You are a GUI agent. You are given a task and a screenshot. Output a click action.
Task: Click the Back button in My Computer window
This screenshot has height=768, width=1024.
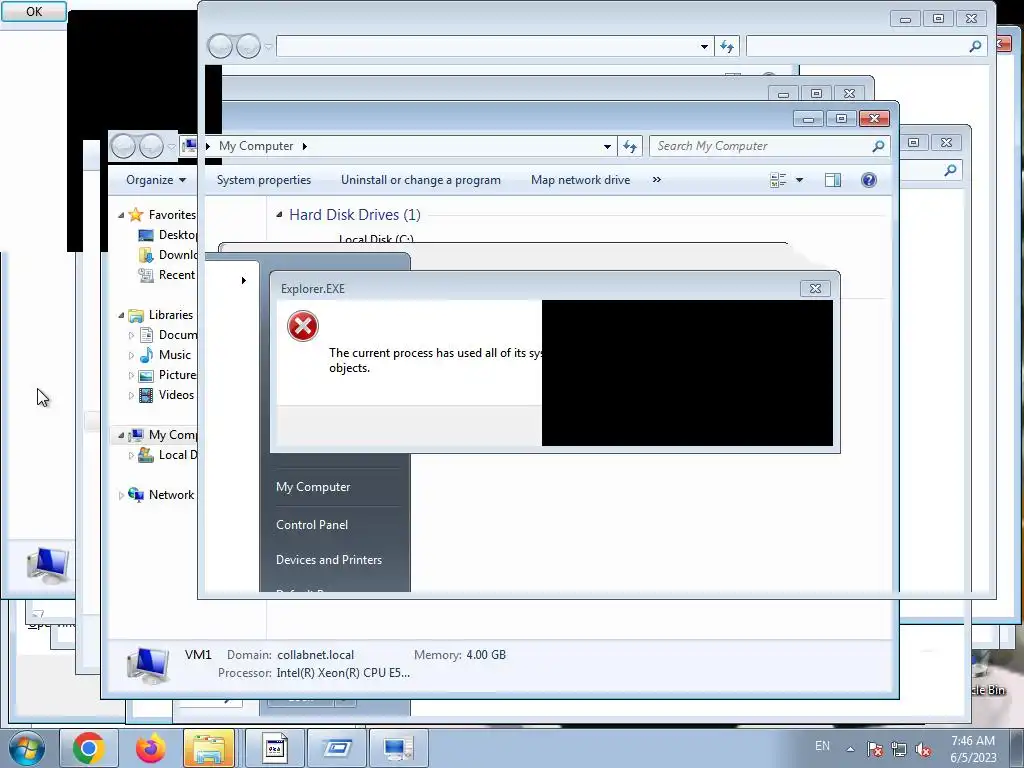(x=123, y=146)
